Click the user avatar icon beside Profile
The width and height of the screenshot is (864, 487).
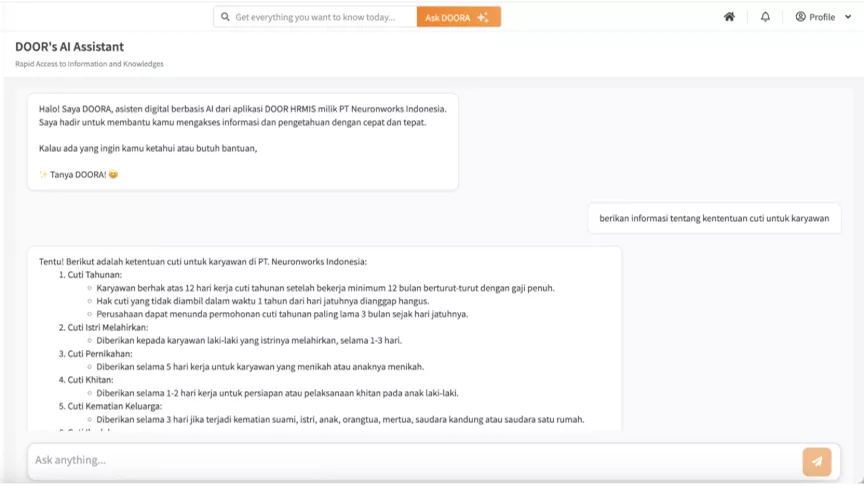[x=800, y=17]
